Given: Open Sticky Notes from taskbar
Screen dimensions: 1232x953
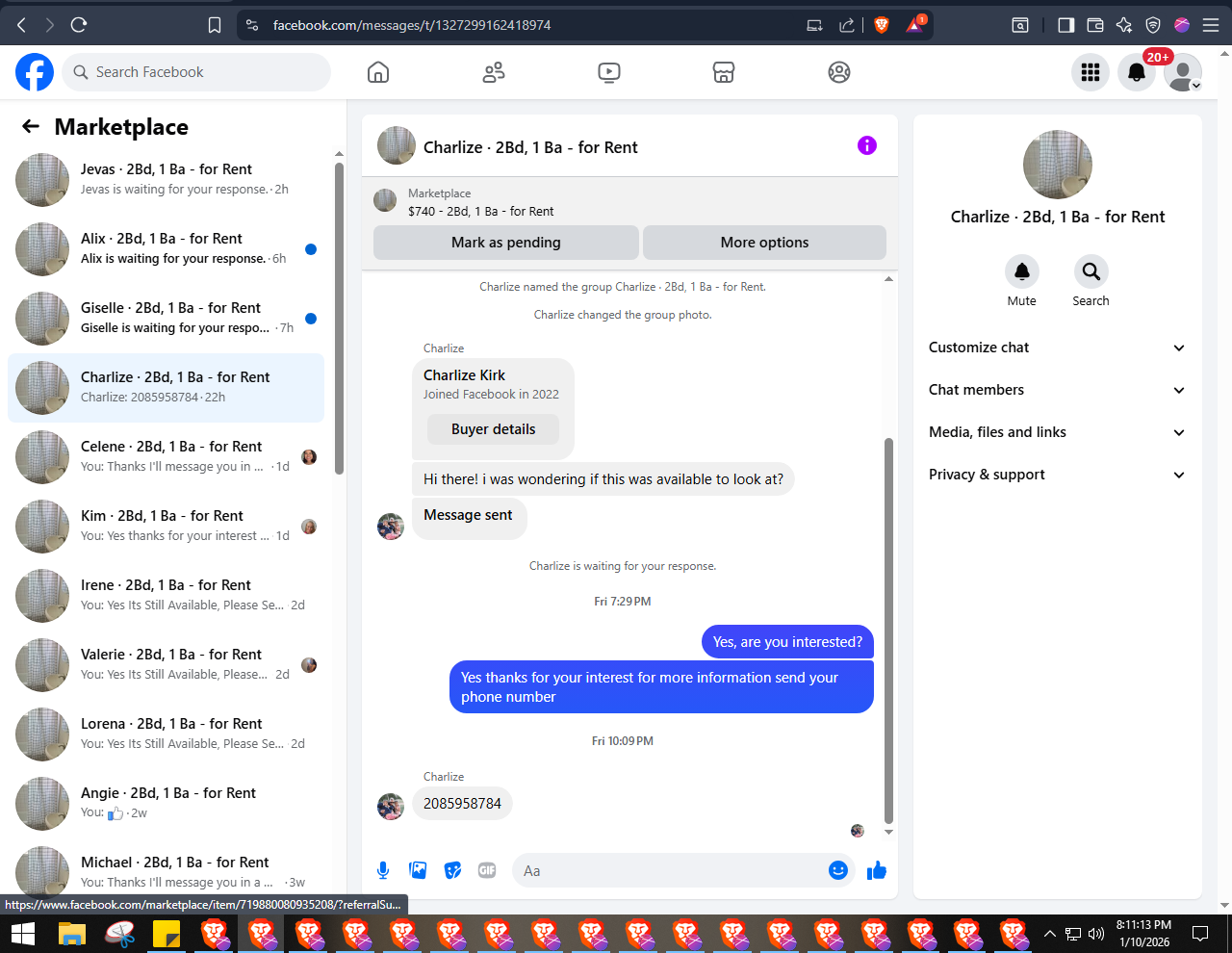Looking at the screenshot, I should pos(167,934).
